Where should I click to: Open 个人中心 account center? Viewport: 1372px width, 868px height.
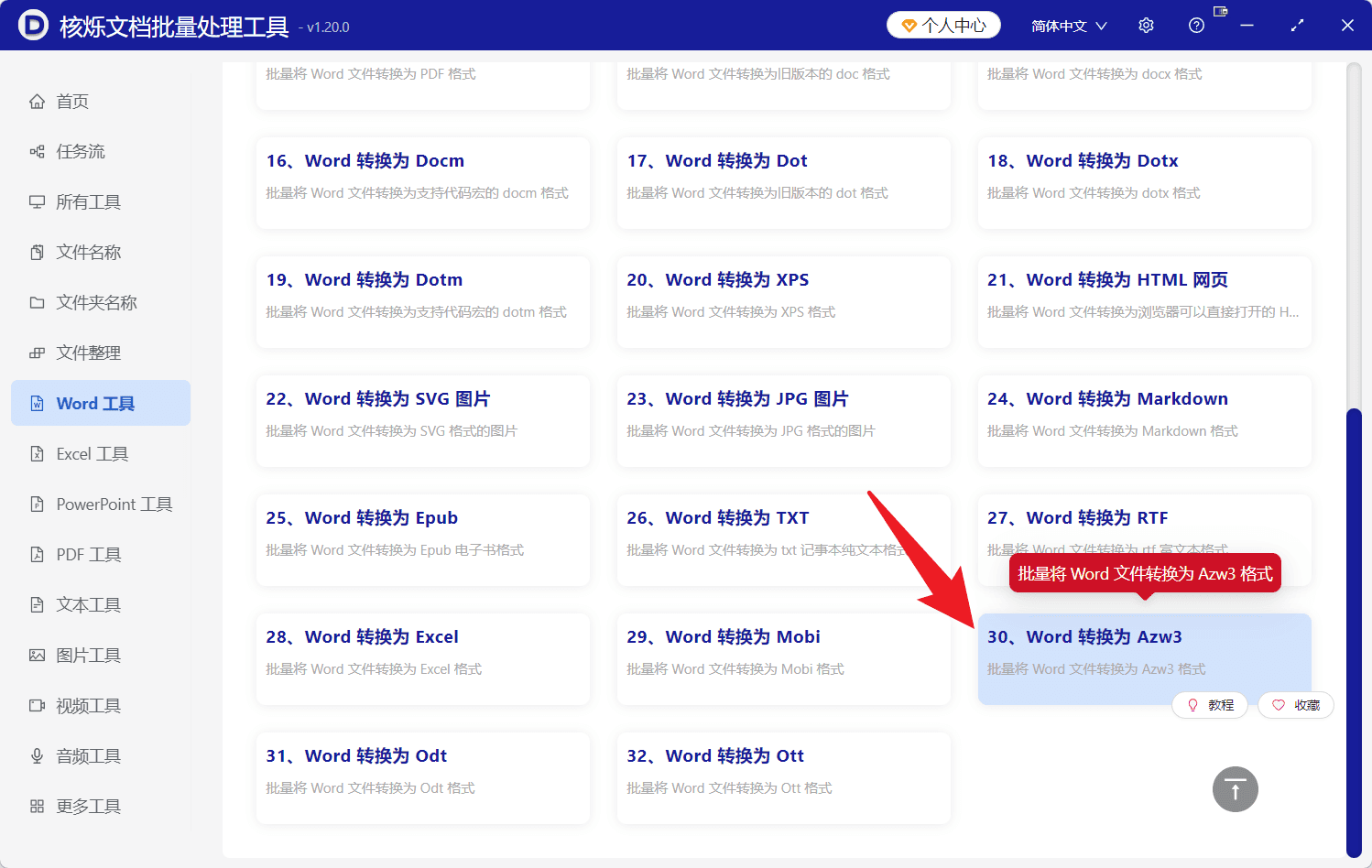(942, 25)
